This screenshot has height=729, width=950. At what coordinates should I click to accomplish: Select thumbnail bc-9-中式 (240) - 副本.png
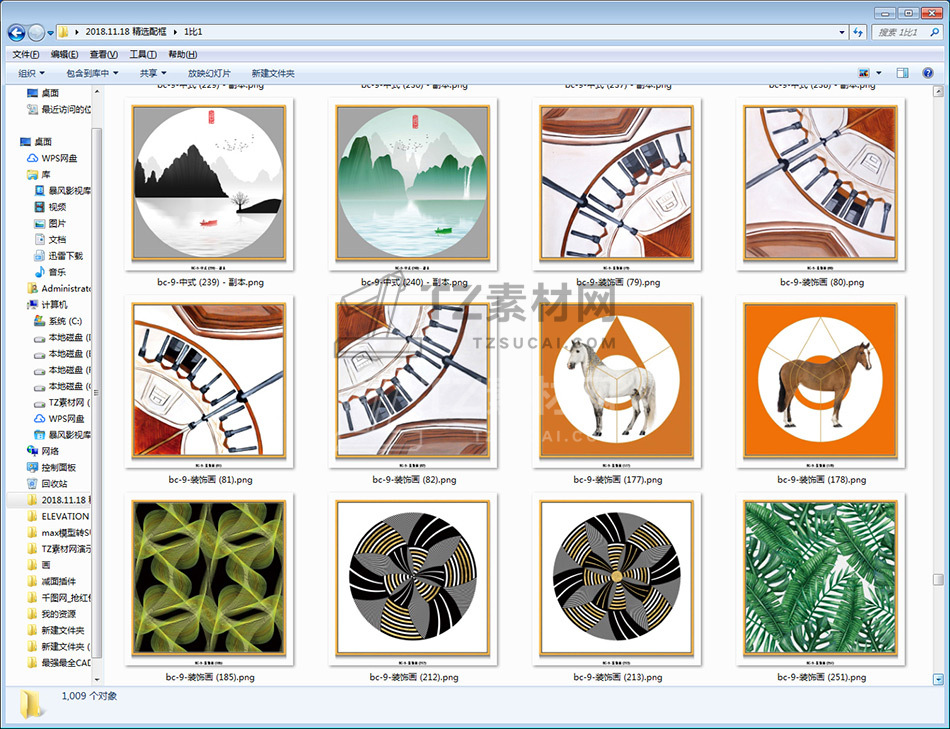pos(413,184)
